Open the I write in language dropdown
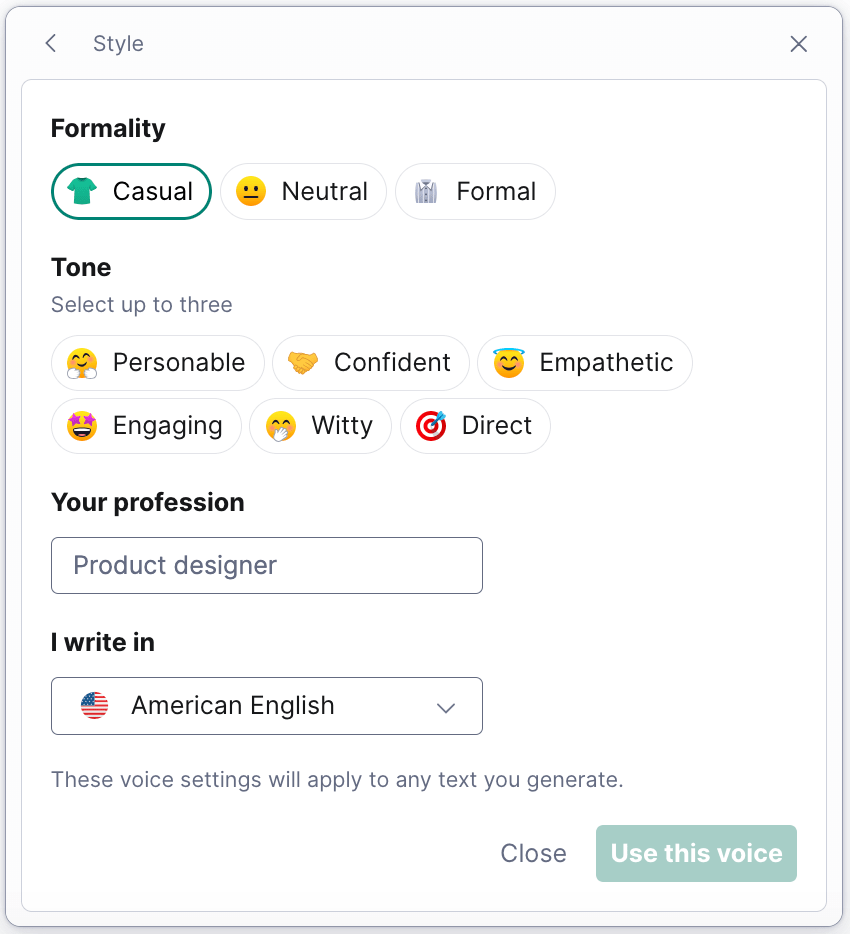Viewport: 850px width, 934px height. [266, 705]
